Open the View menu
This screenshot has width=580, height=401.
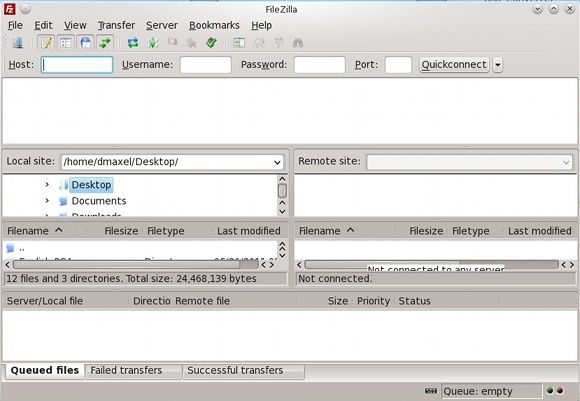[75, 25]
